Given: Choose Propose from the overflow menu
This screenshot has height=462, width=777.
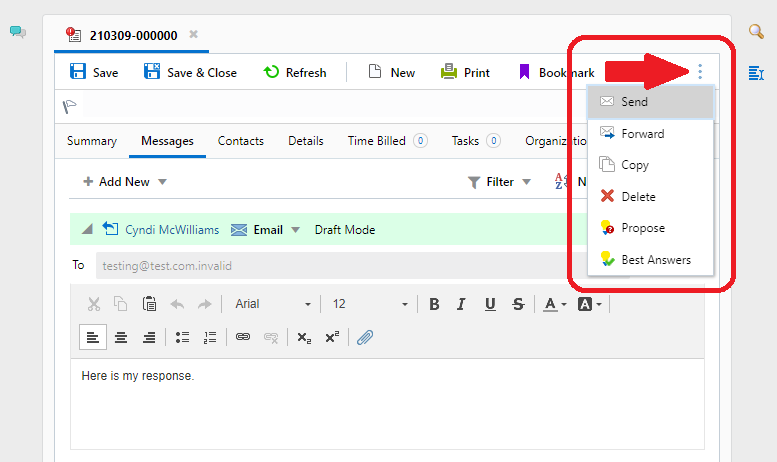Looking at the screenshot, I should coord(650,228).
